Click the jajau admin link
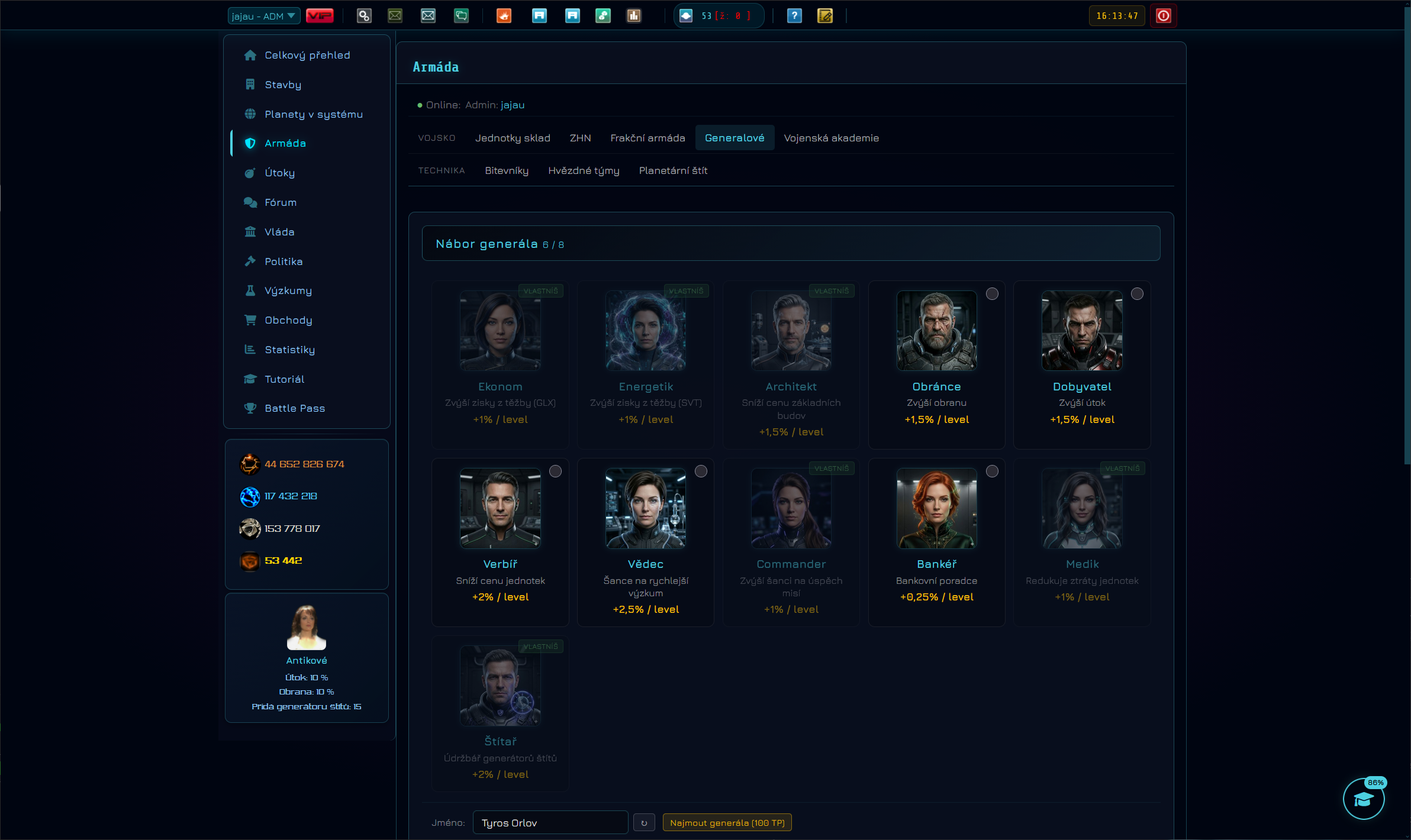This screenshot has width=1411, height=840. 513,105
